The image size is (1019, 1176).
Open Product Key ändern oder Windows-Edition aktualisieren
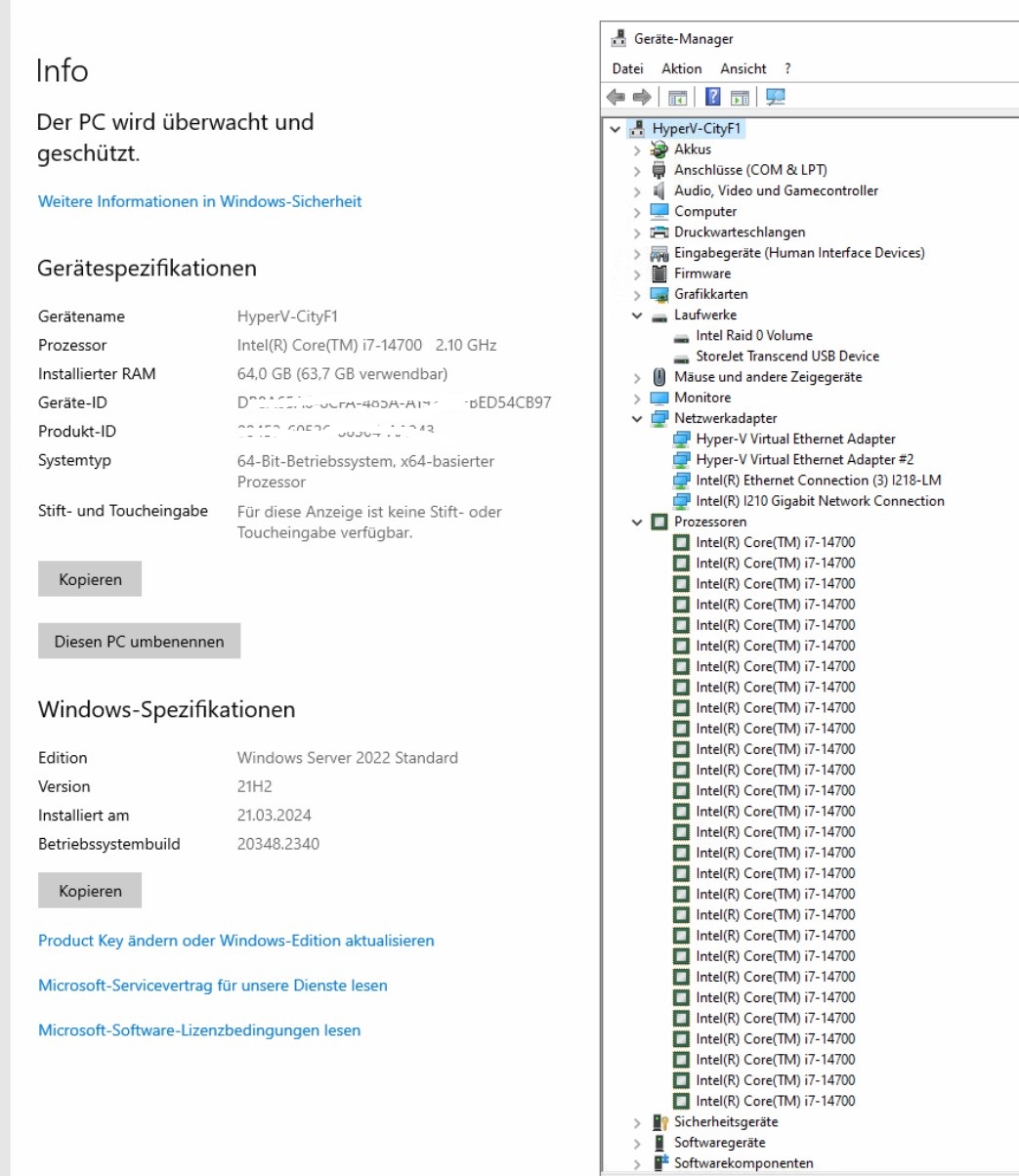coord(236,941)
